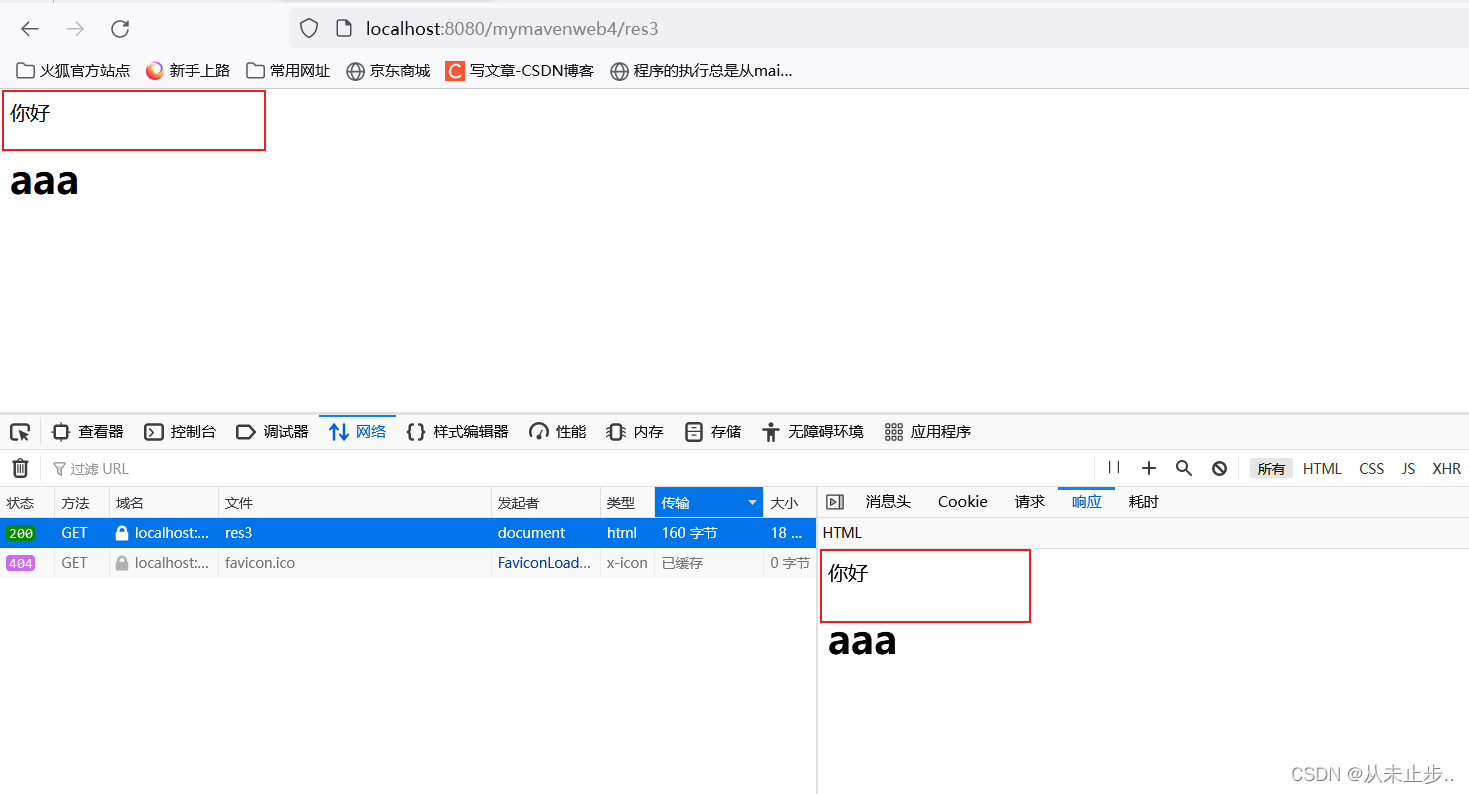Collapse the request details pane

pos(835,502)
